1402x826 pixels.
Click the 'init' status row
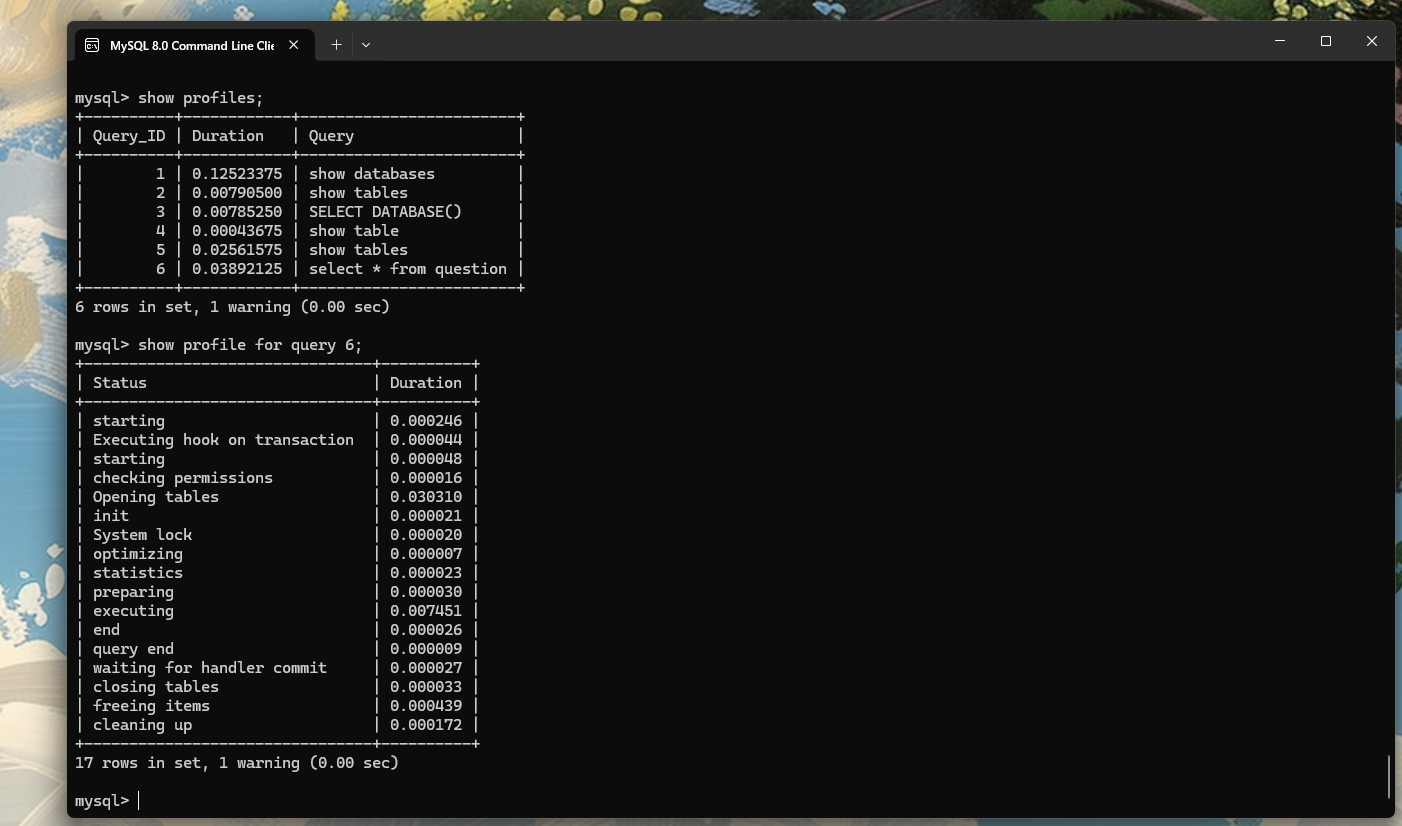111,516
